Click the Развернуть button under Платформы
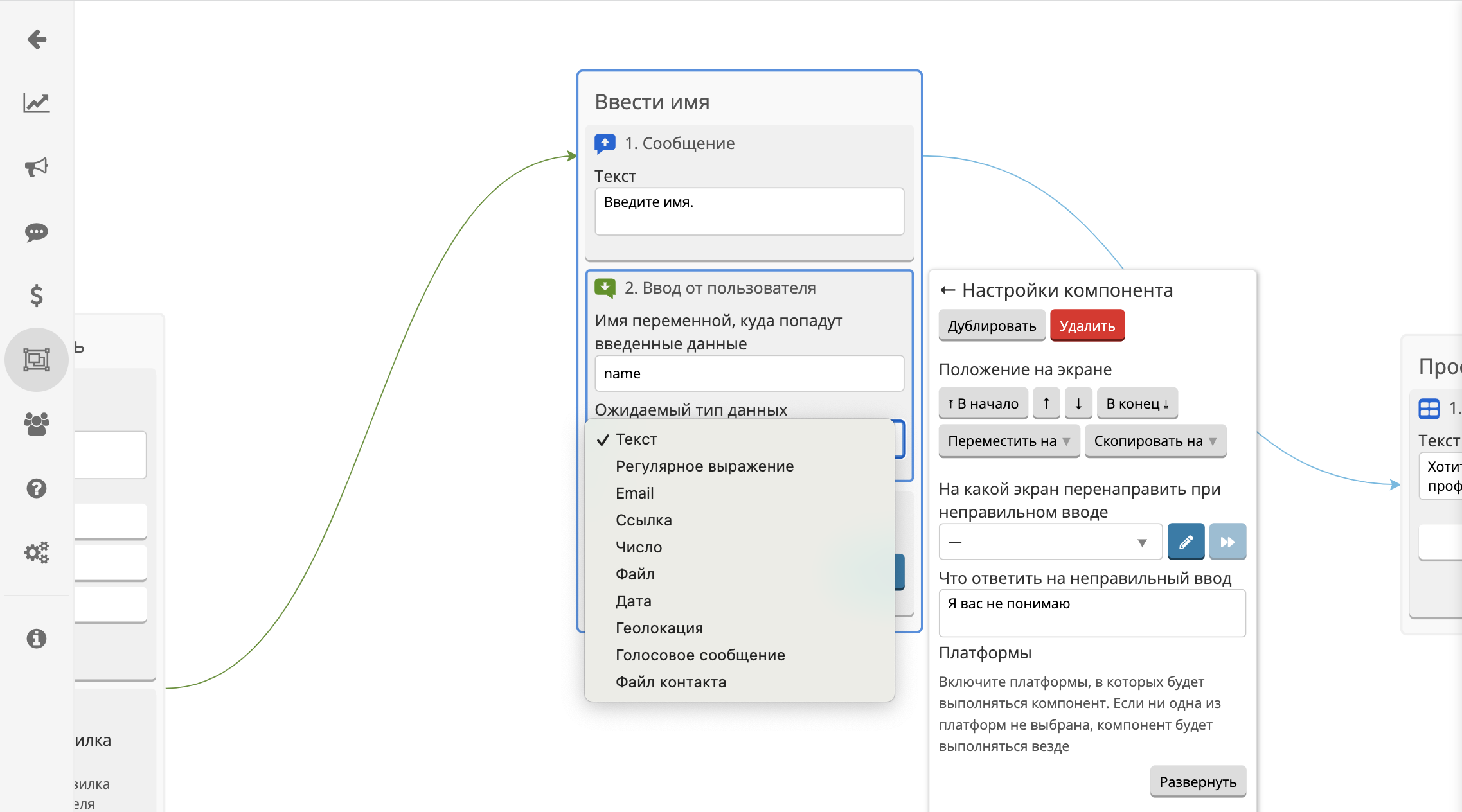The width and height of the screenshot is (1462, 812). point(1198,782)
